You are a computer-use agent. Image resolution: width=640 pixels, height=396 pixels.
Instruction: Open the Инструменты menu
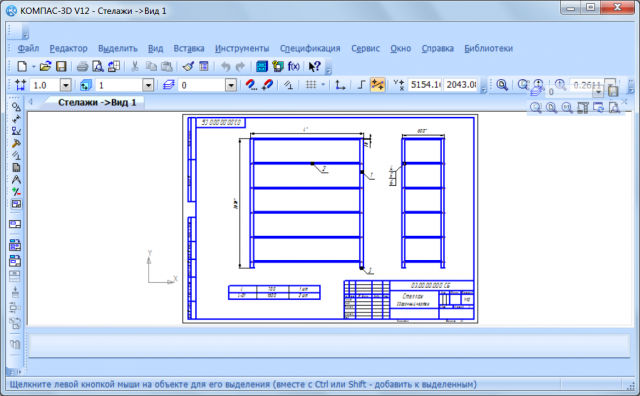(242, 48)
